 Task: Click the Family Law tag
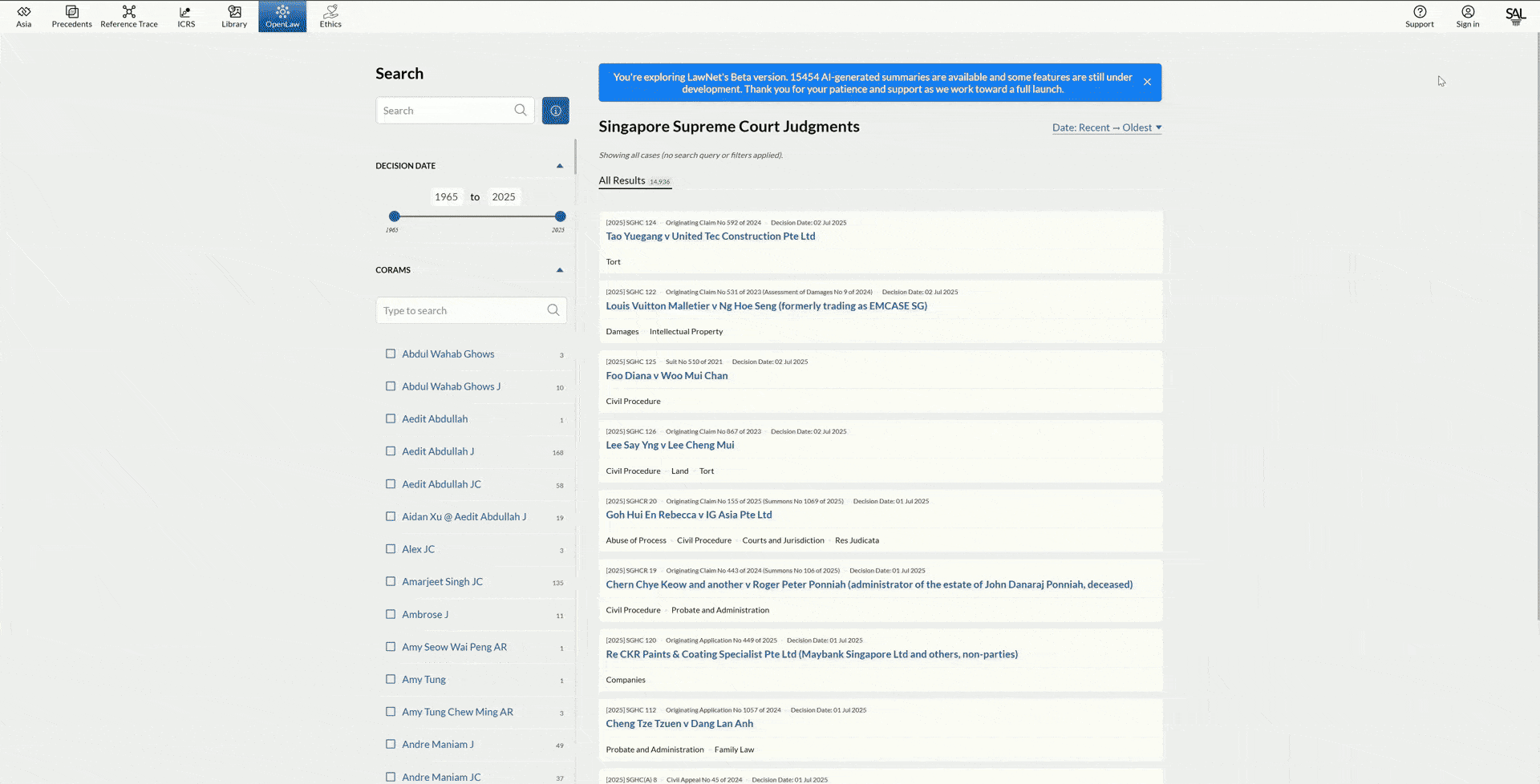(734, 750)
